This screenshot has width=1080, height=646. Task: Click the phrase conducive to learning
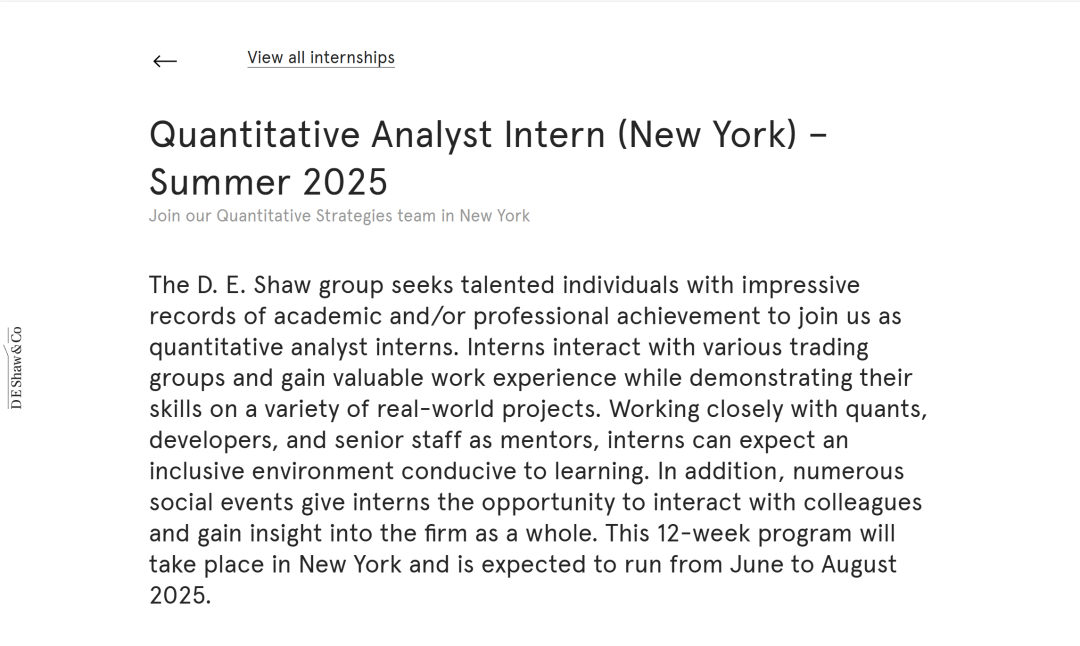pos(523,471)
